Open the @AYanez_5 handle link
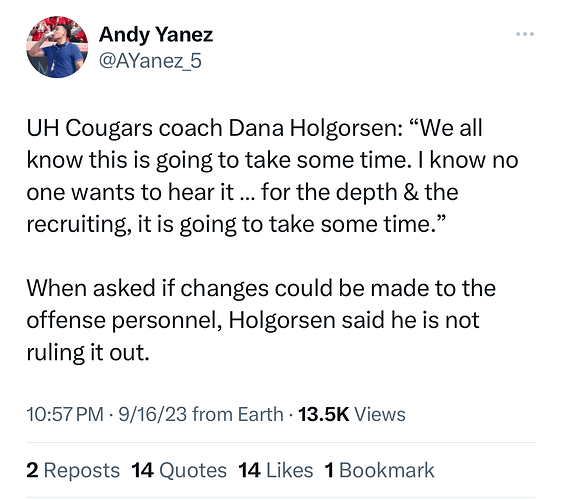This screenshot has height=500, width=563. click(x=150, y=61)
